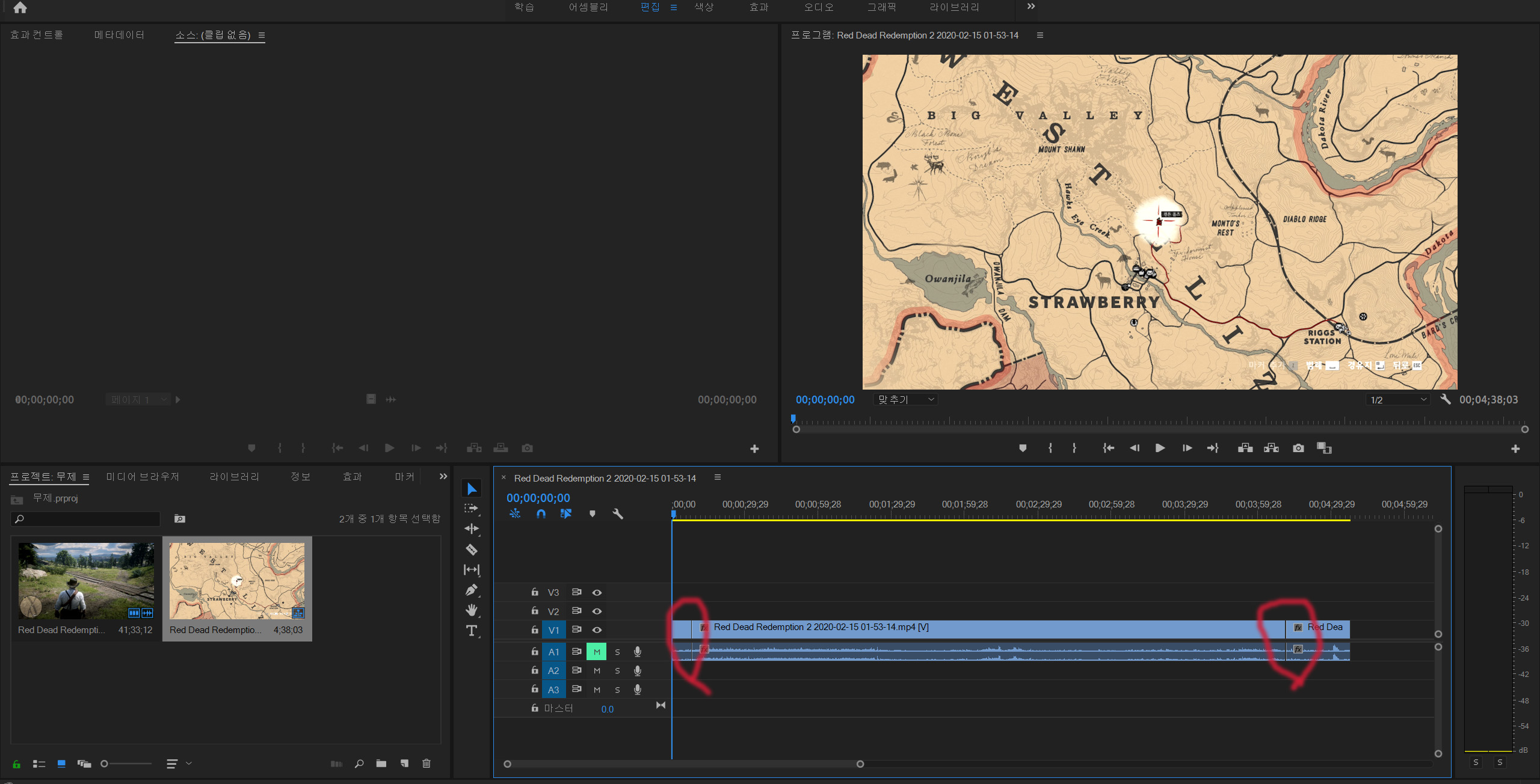Screen dimensions: 1540x784
Task: Select the Ripple Edit tool
Action: [x=472, y=529]
